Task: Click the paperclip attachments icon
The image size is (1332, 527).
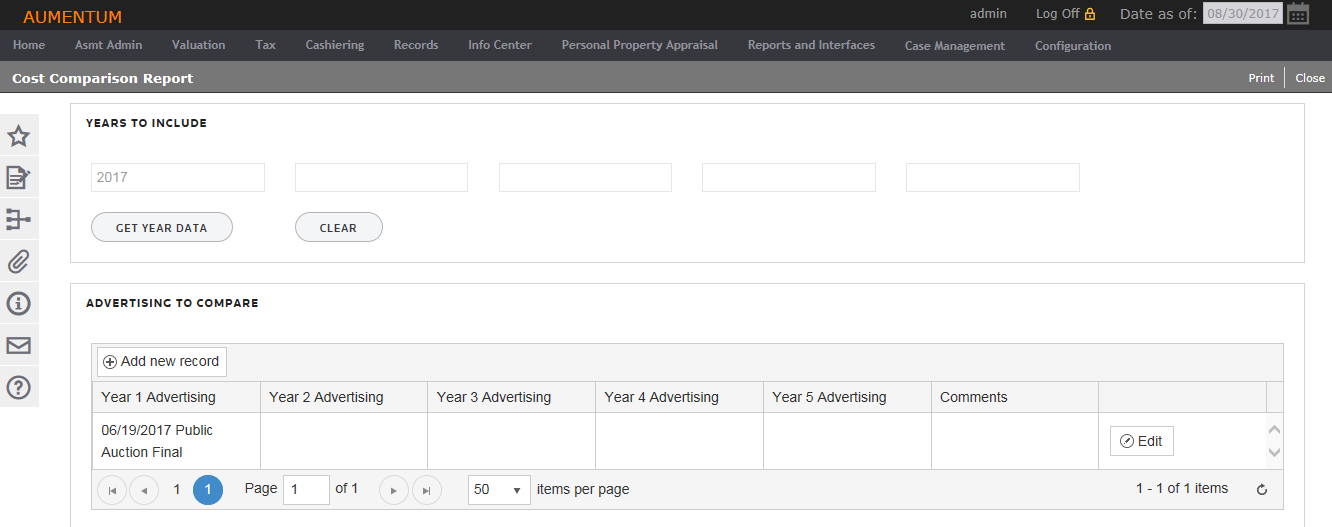Action: coord(19,262)
